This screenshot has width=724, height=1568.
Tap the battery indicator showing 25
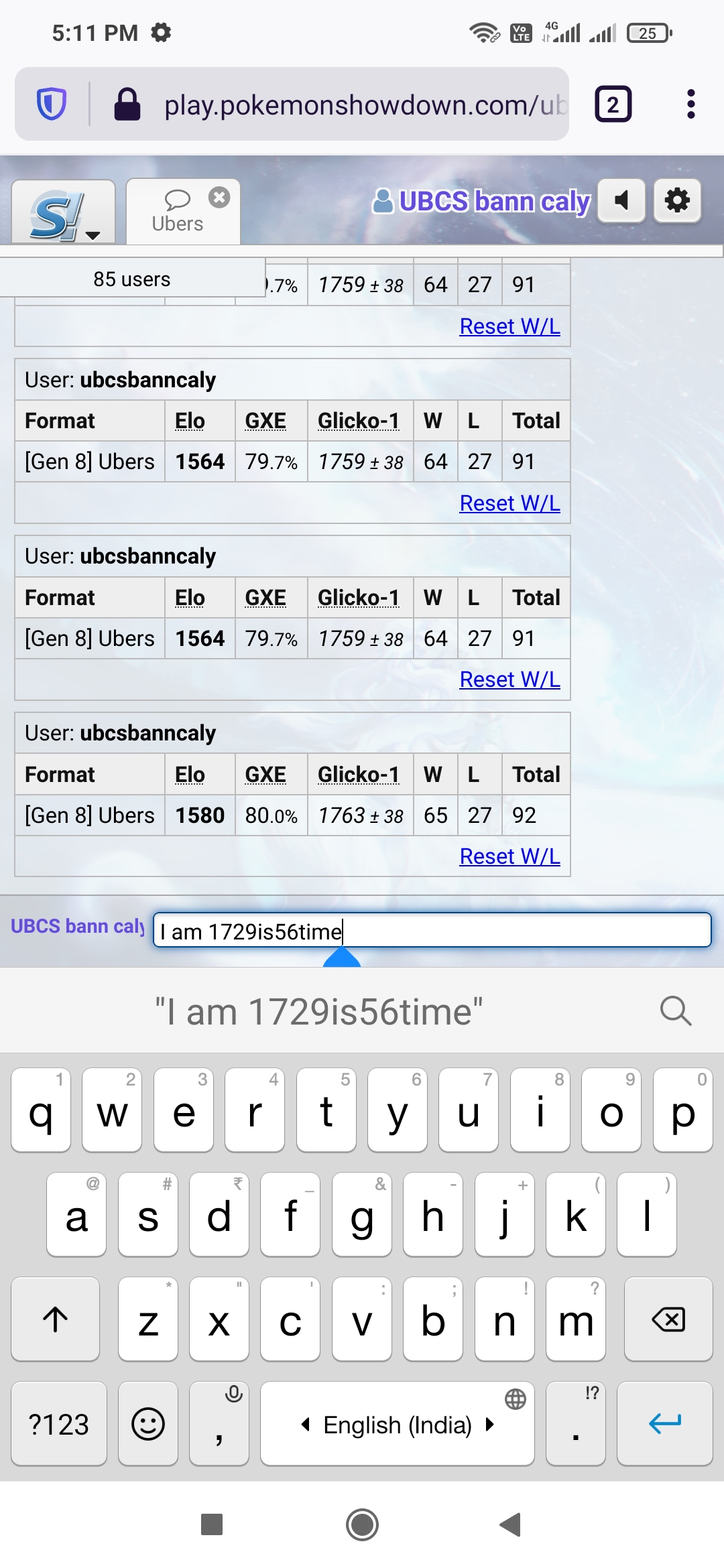point(649,33)
